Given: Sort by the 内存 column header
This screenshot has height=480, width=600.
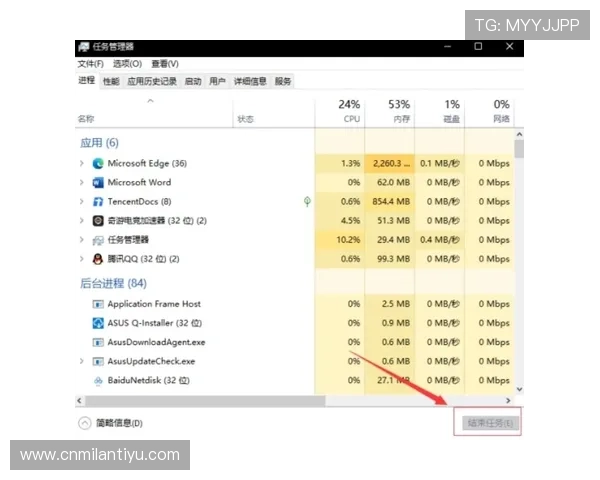Looking at the screenshot, I should coord(390,111).
